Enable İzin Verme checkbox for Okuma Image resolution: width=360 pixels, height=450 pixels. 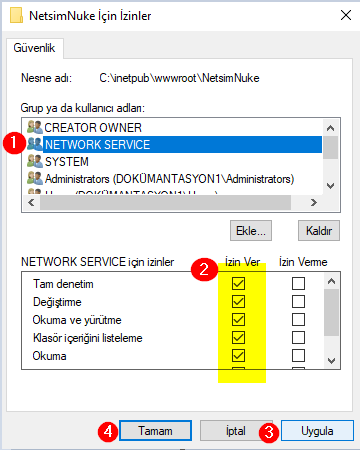[298, 356]
